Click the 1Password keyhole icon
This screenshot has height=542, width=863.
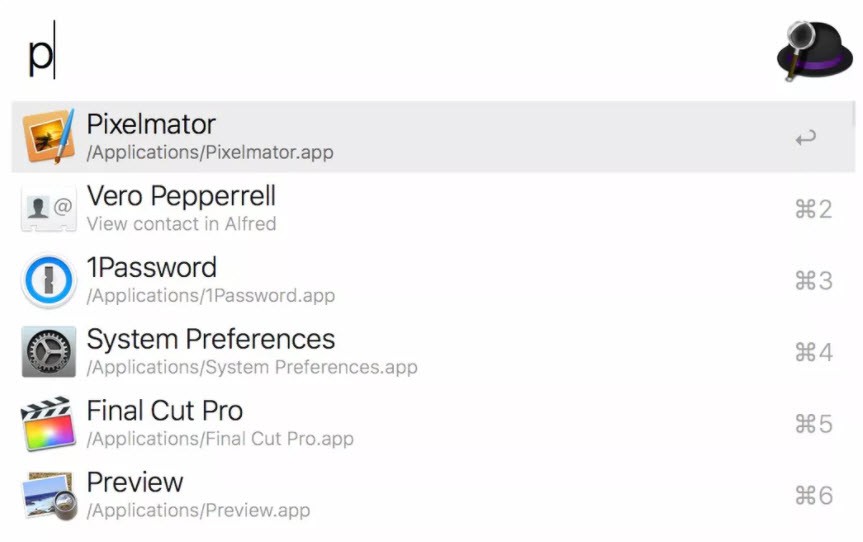[x=48, y=280]
